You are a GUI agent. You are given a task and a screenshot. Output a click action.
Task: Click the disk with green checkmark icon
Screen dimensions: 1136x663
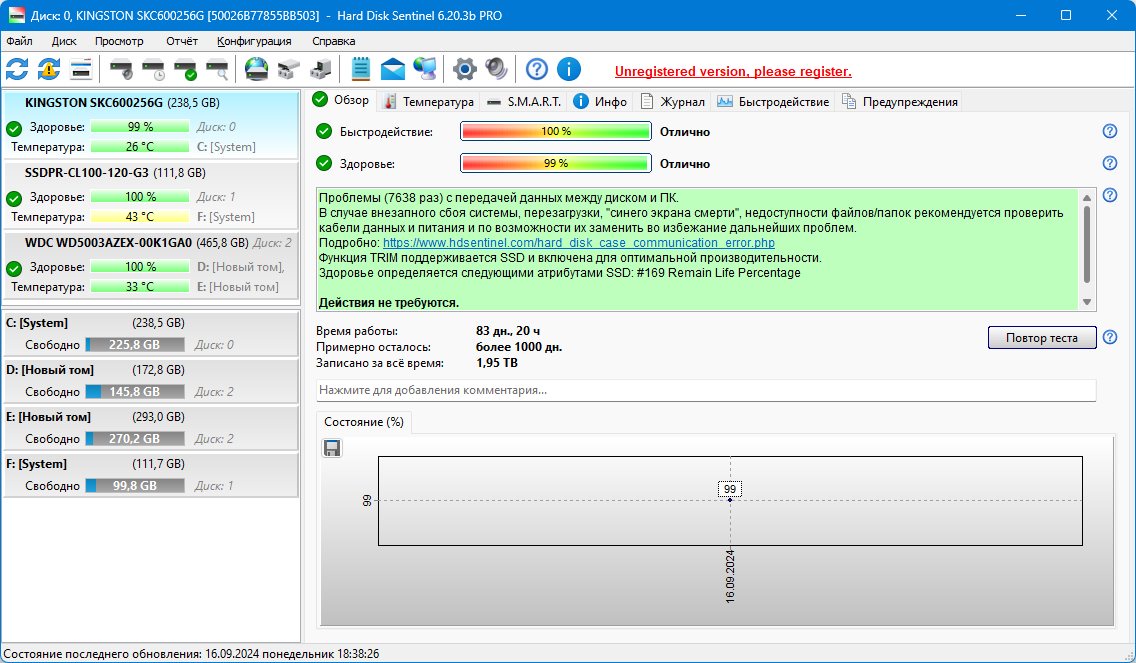[185, 70]
